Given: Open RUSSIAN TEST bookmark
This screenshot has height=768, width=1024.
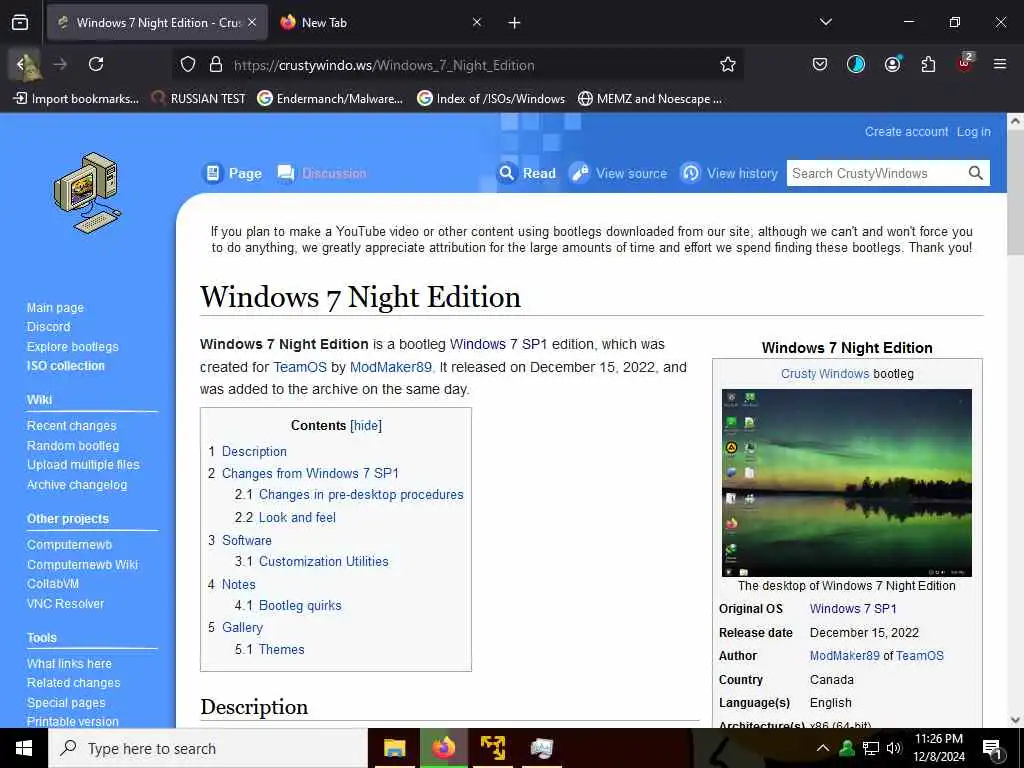Looking at the screenshot, I should (199, 99).
